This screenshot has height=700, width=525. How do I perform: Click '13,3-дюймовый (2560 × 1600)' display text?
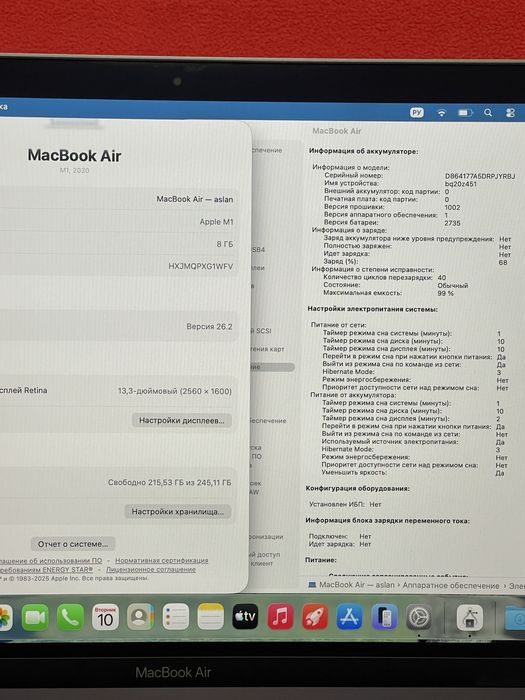coord(175,391)
